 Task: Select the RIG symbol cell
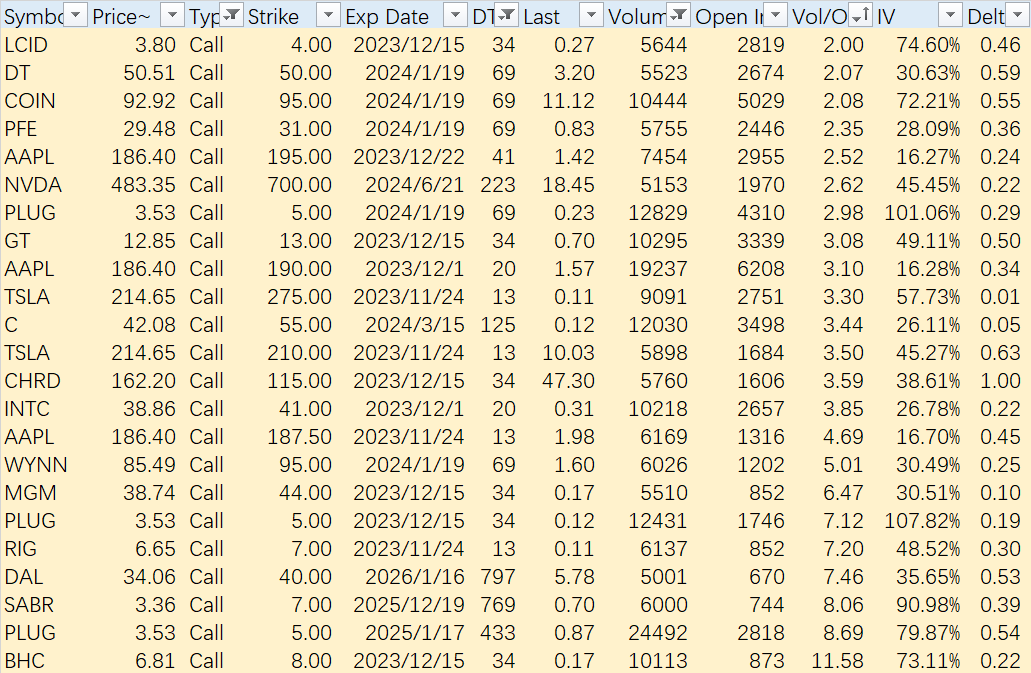click(20, 549)
